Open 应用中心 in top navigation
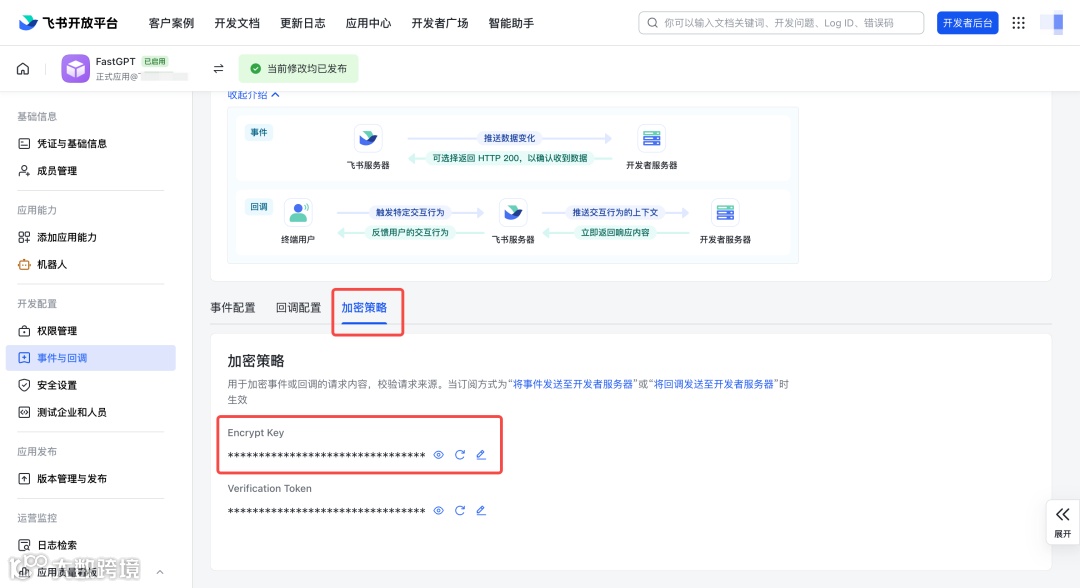 368,23
